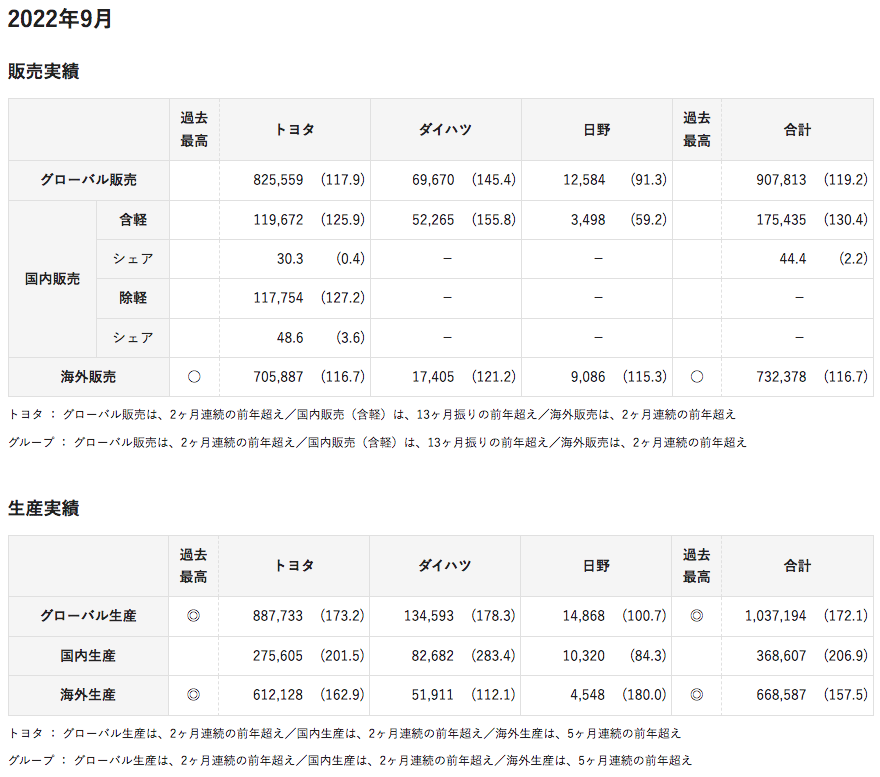Select the value 119,672
The image size is (880, 777).
pos(278,220)
